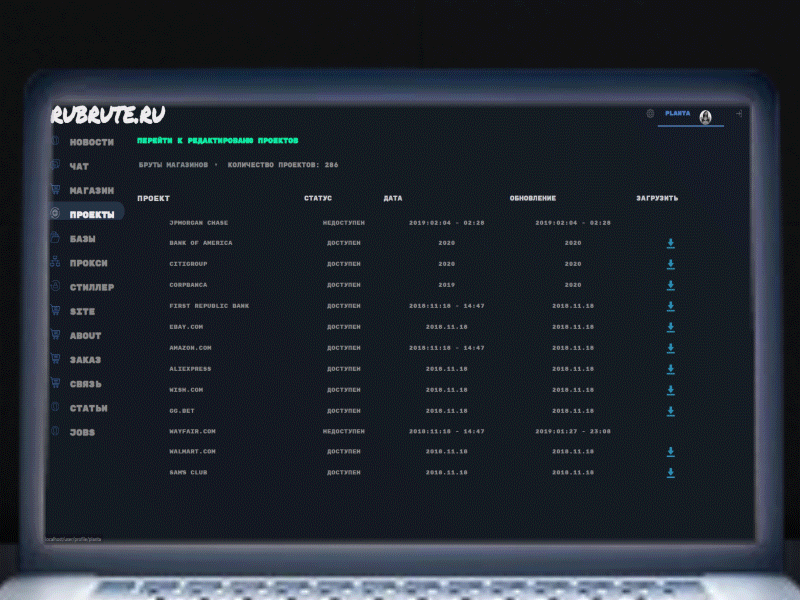This screenshot has width=800, height=600.
Task: Click the ПРОЕКТ column header
Action: tap(153, 198)
